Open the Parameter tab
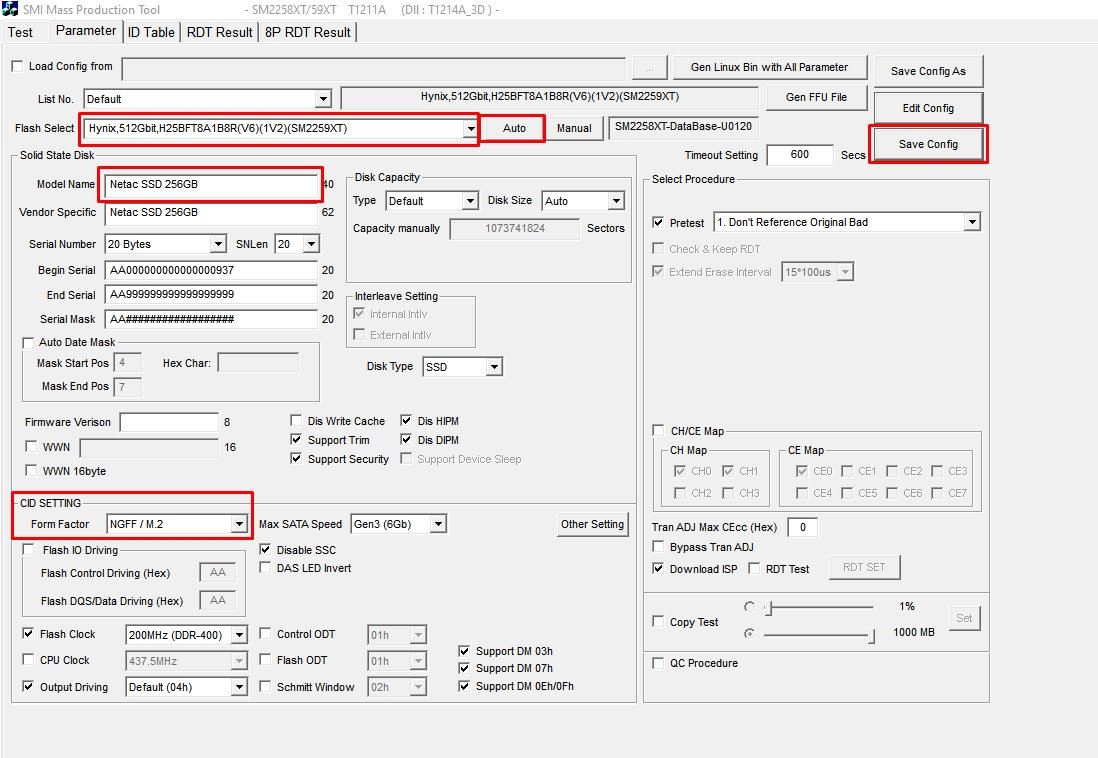The height and width of the screenshot is (758, 1098). point(85,31)
